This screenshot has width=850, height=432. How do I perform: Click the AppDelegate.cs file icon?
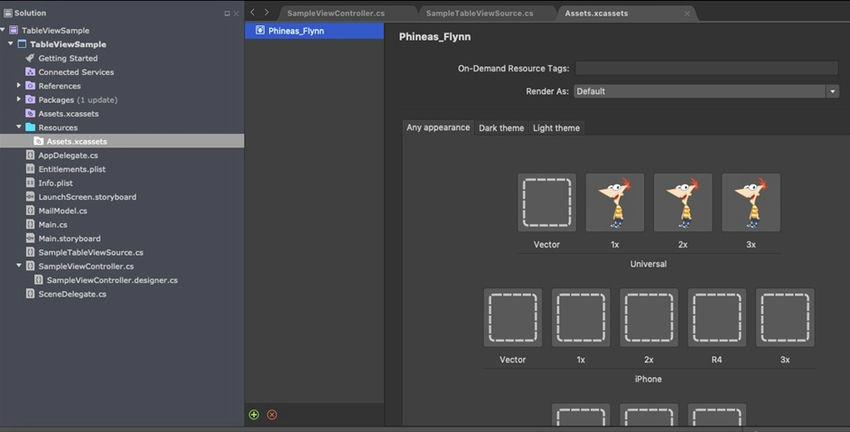(30, 155)
